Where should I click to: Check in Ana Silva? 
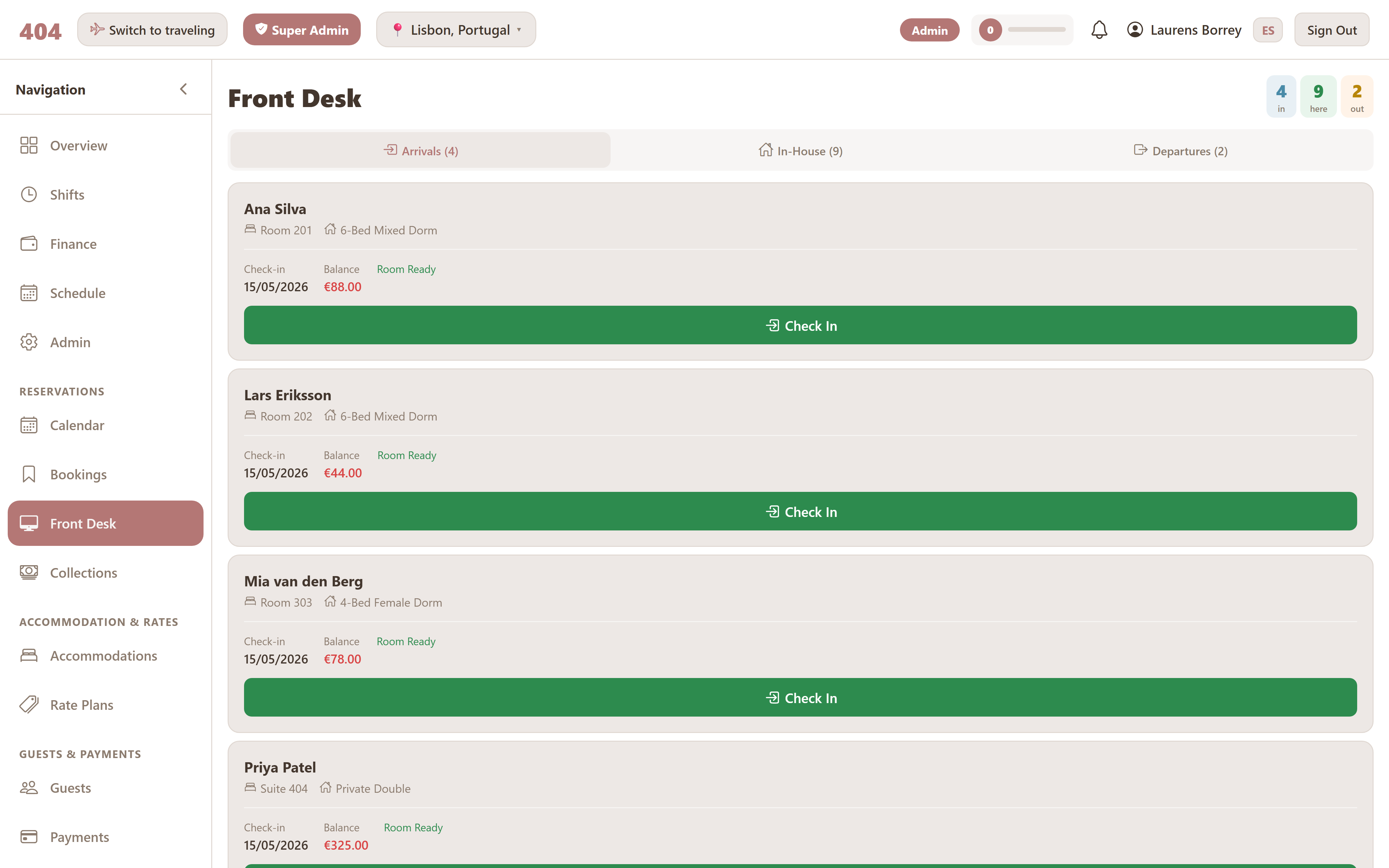coord(801,325)
